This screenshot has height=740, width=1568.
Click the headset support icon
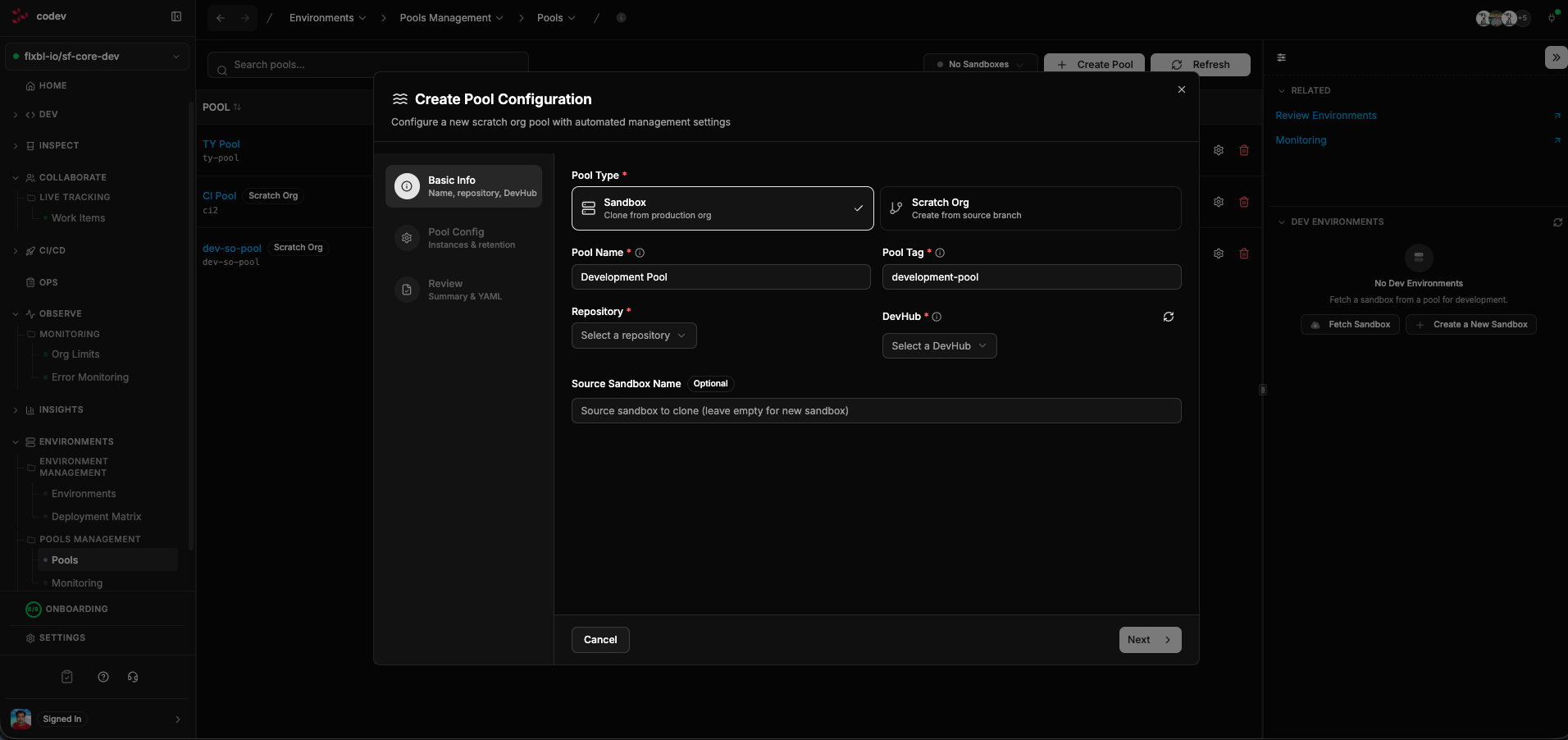(133, 677)
